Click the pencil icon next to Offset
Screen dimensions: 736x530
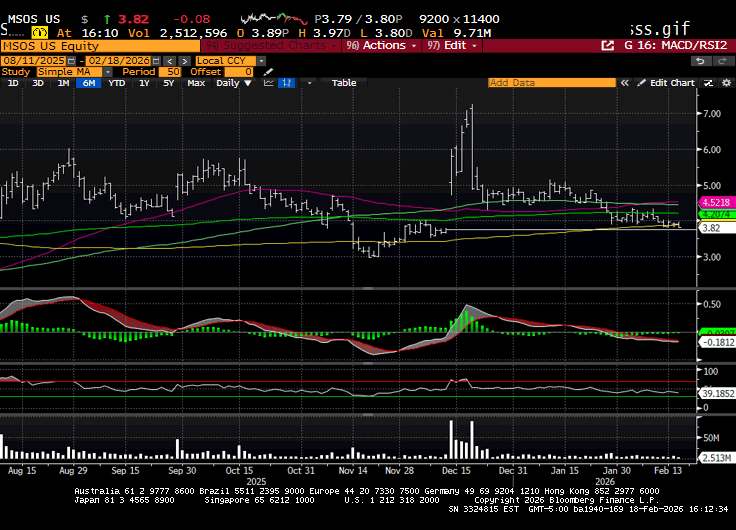point(268,72)
